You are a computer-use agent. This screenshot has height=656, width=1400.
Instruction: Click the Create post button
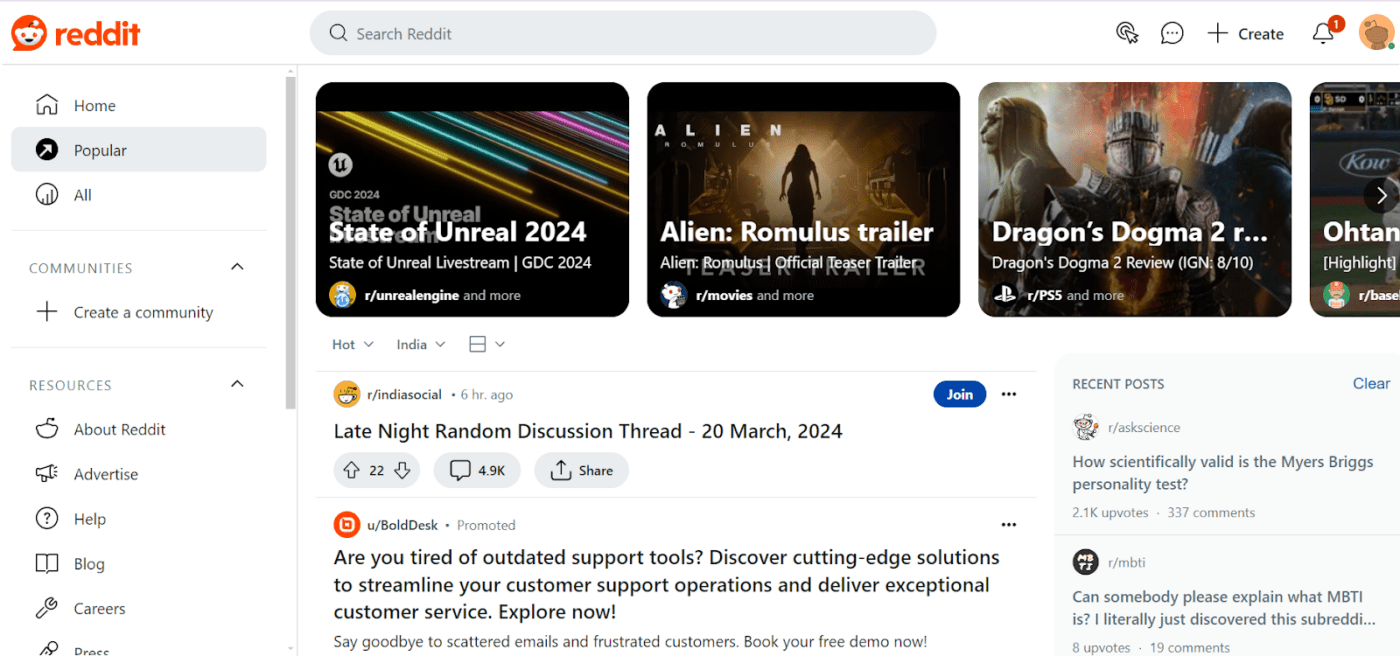click(1245, 33)
